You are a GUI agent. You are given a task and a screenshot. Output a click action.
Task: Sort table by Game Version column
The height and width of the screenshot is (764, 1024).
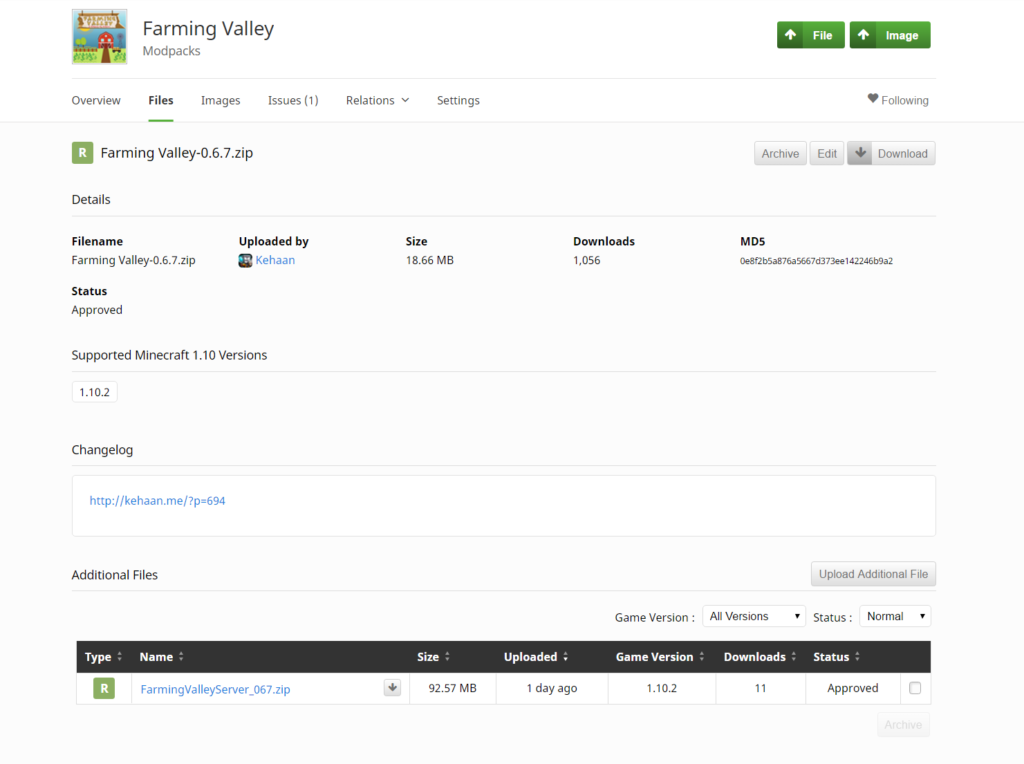[660, 657]
